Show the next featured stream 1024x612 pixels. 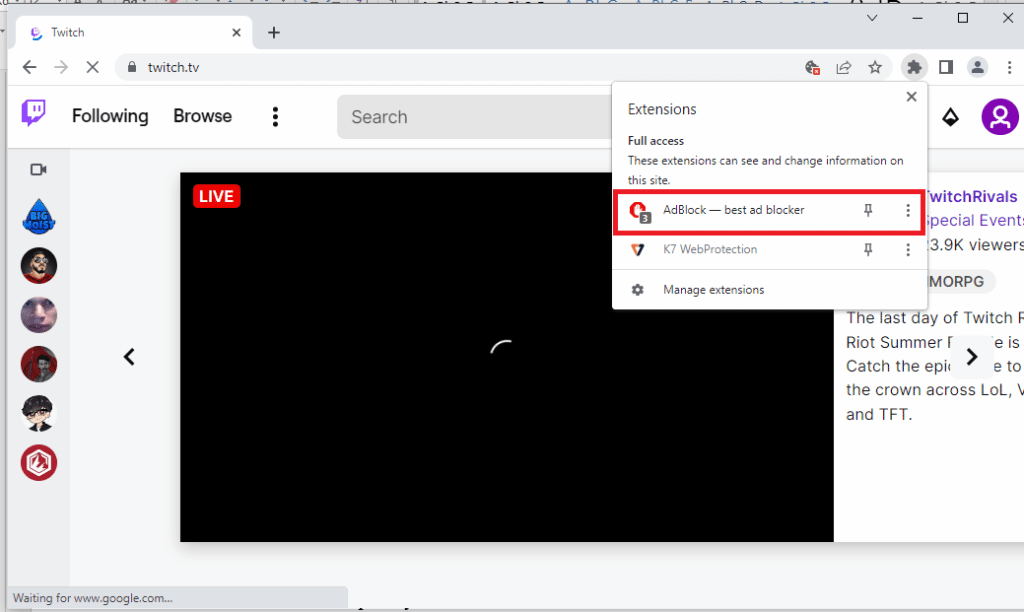[x=972, y=357]
